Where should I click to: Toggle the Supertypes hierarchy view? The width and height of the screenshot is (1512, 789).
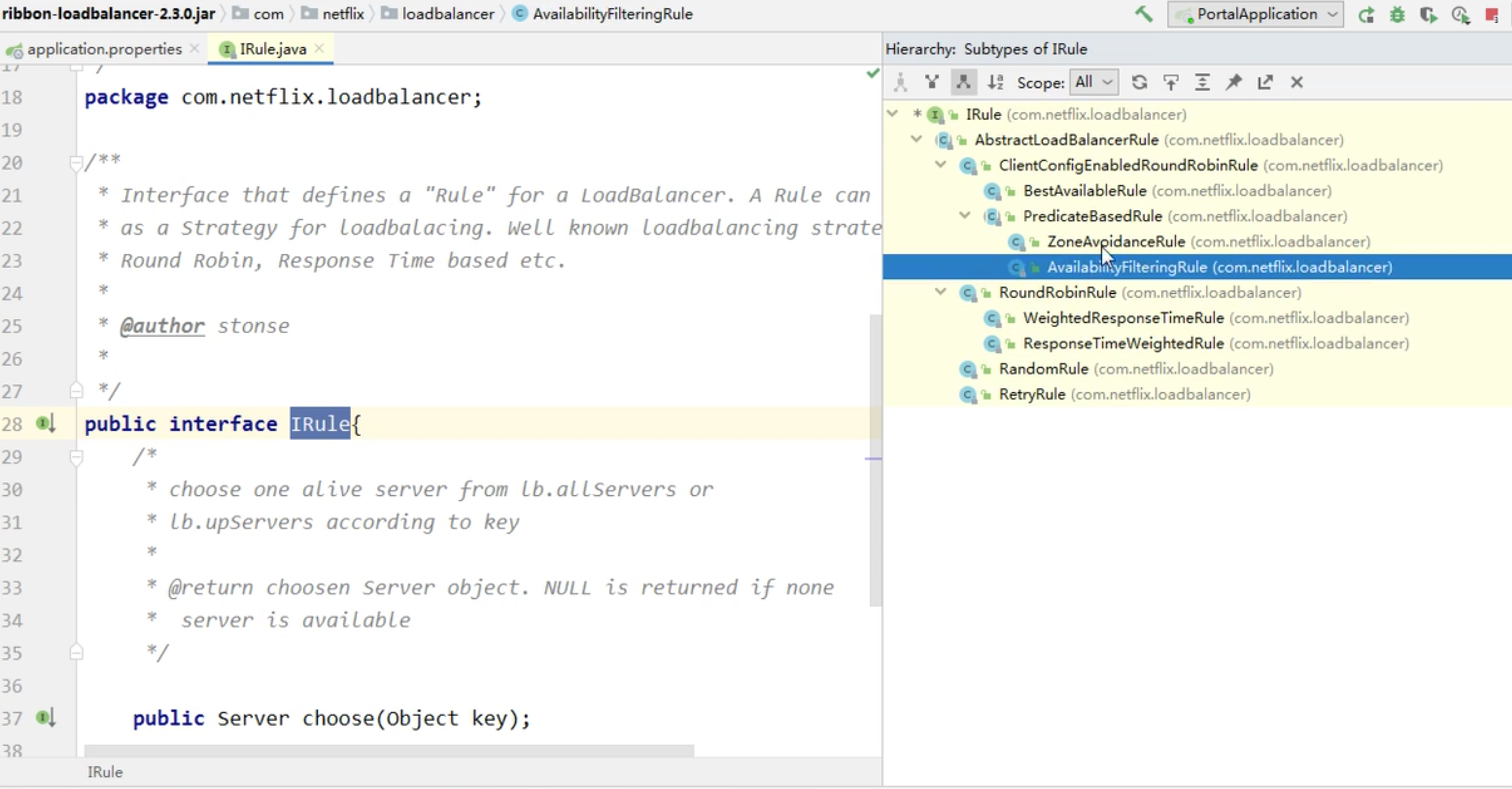coord(932,82)
